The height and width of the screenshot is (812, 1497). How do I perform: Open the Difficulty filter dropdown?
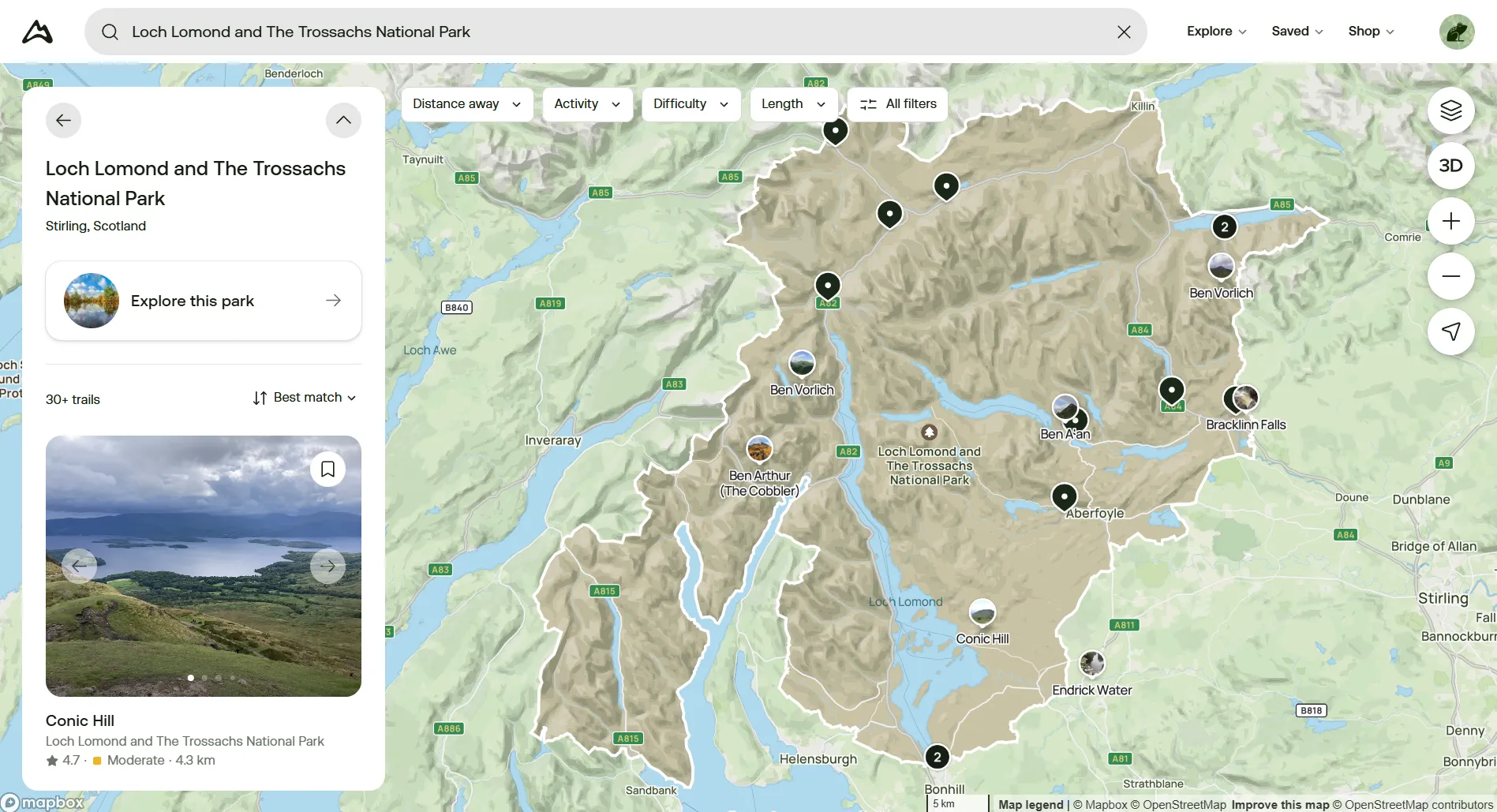[x=690, y=103]
